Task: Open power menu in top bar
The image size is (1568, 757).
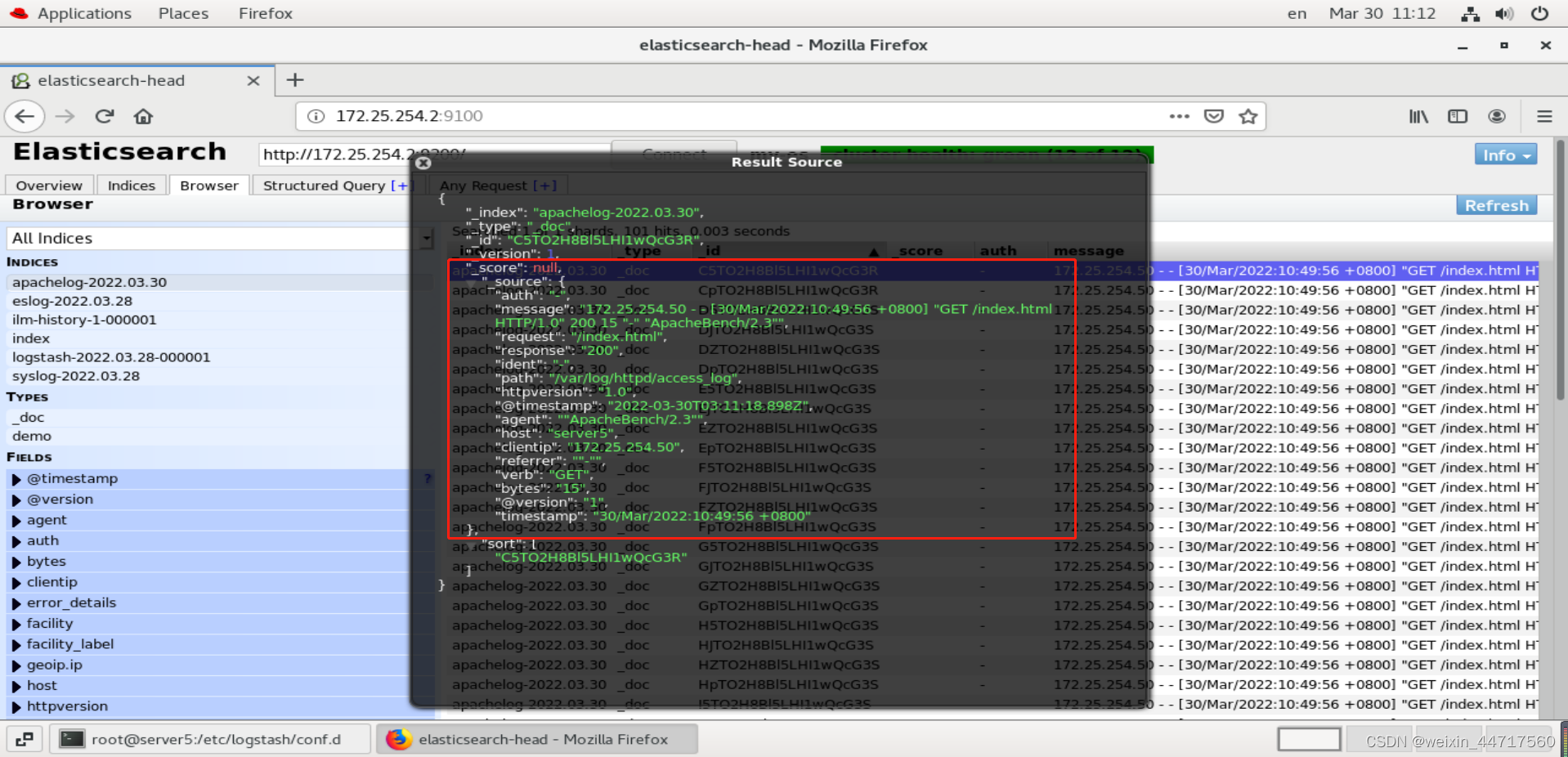Action: [1539, 14]
